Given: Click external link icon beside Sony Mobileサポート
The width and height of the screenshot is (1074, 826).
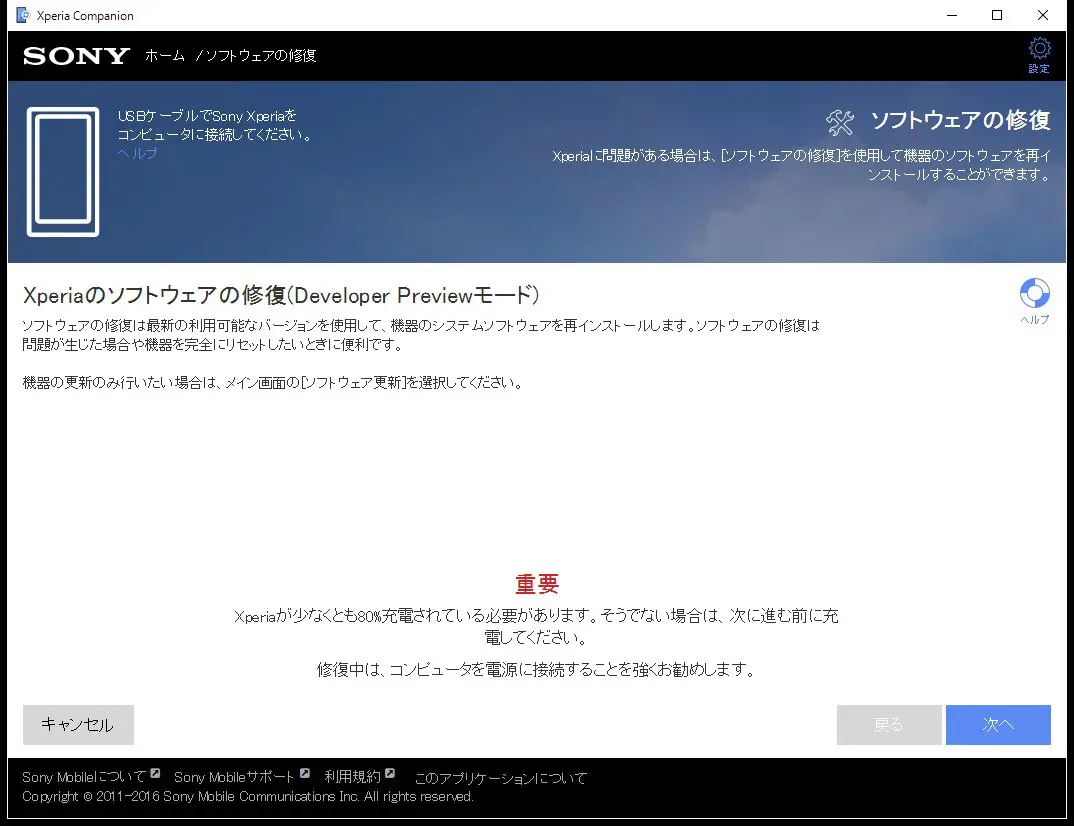Looking at the screenshot, I should tap(305, 773).
